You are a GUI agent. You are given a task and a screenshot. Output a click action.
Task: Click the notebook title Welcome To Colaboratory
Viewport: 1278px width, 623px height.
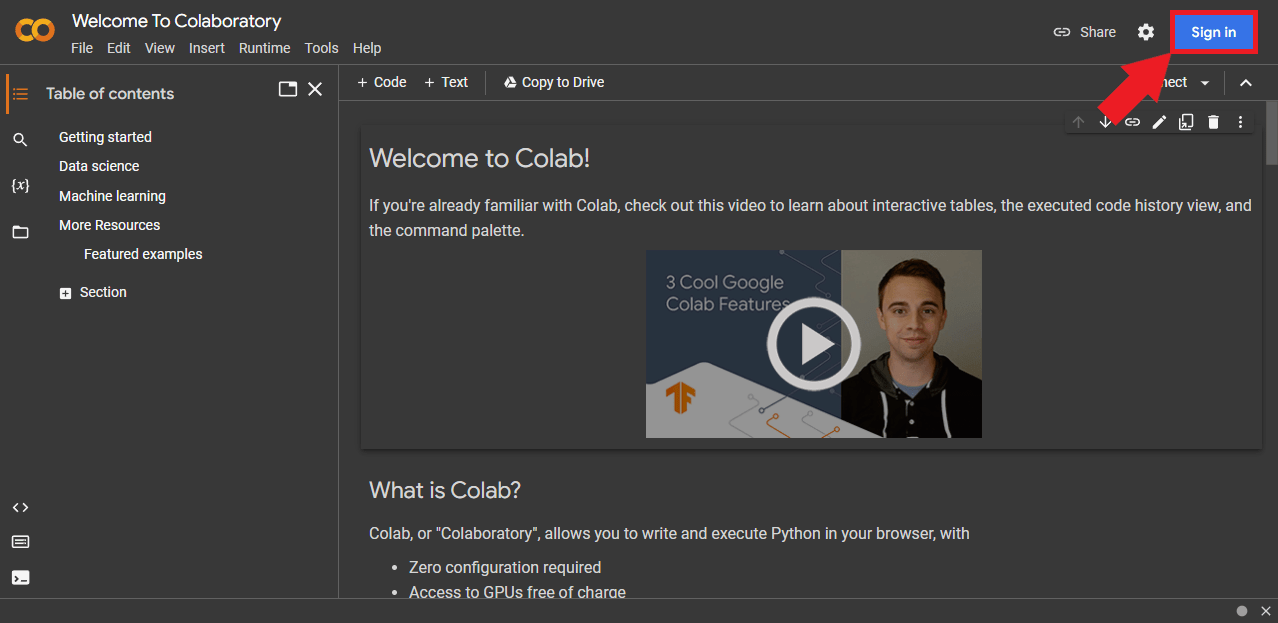[x=177, y=21]
